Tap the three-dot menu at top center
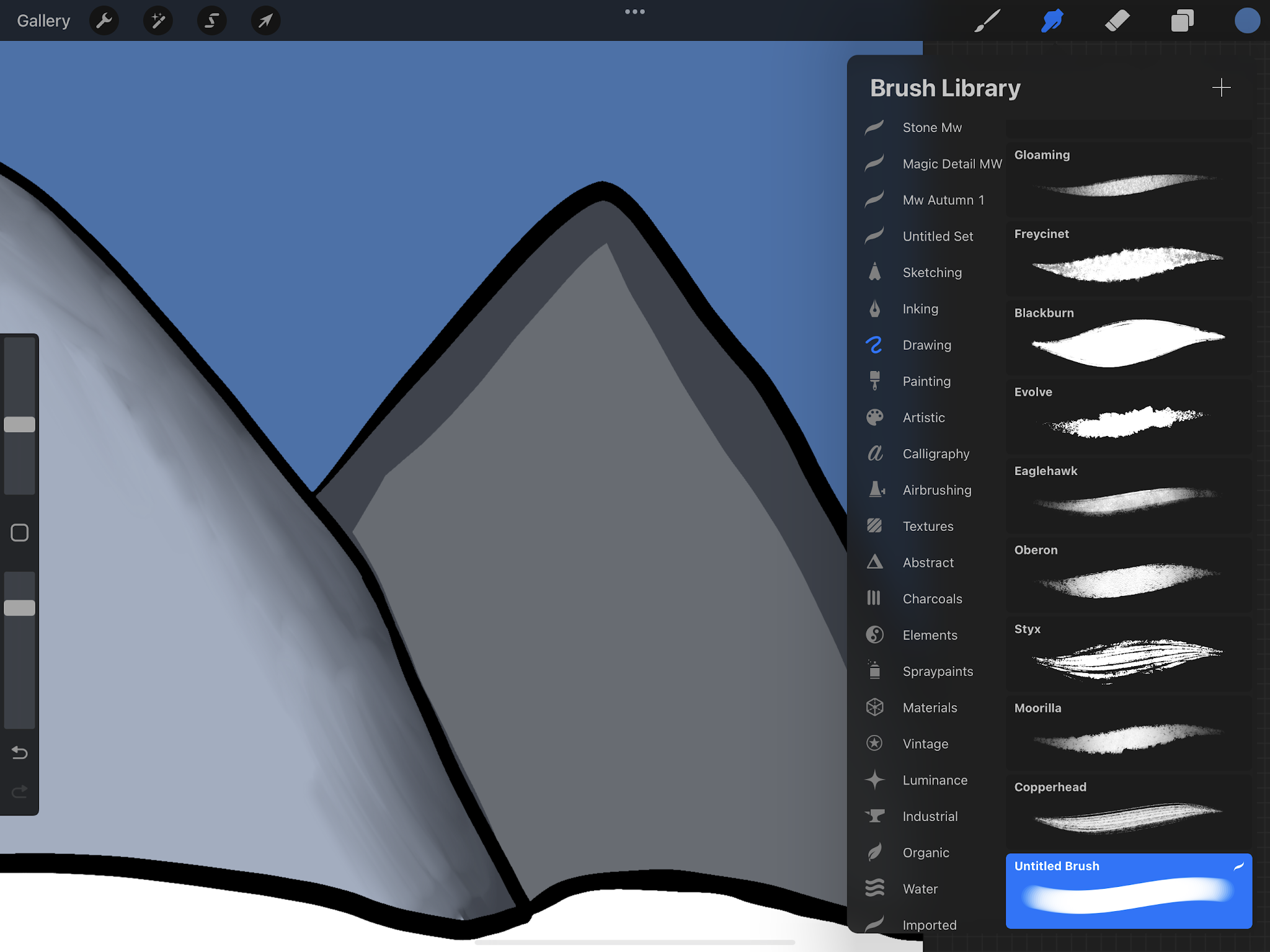This screenshot has width=1270, height=952. point(635,12)
